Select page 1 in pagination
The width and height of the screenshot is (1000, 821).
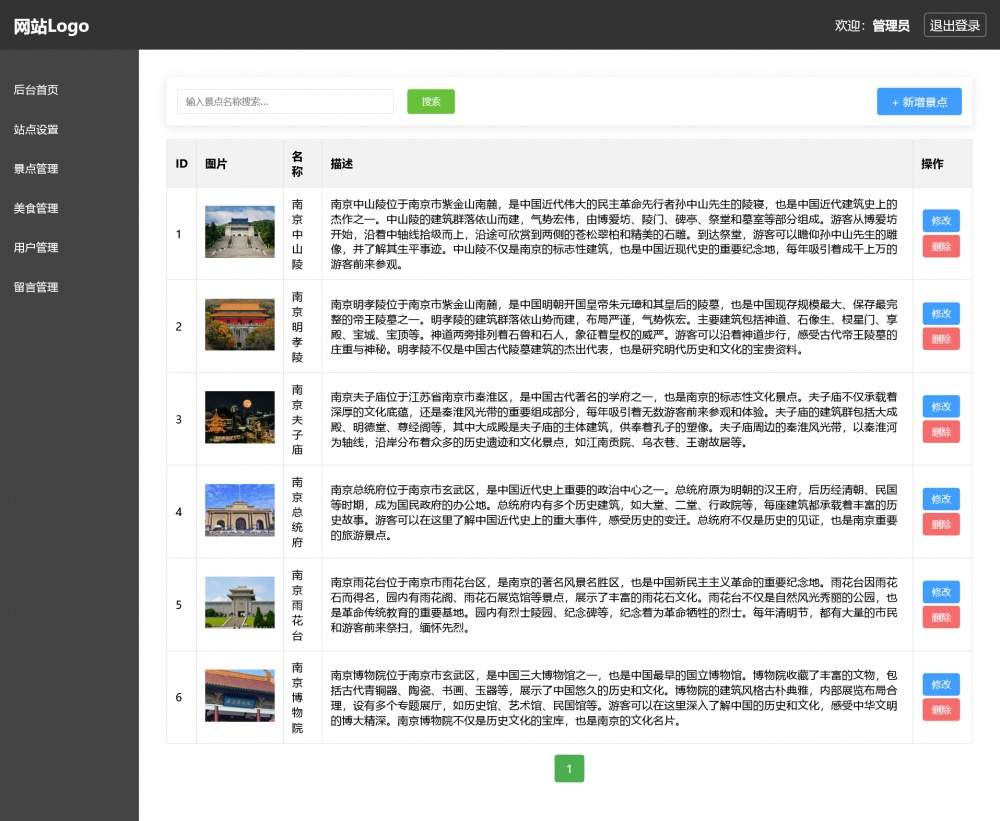tap(569, 769)
